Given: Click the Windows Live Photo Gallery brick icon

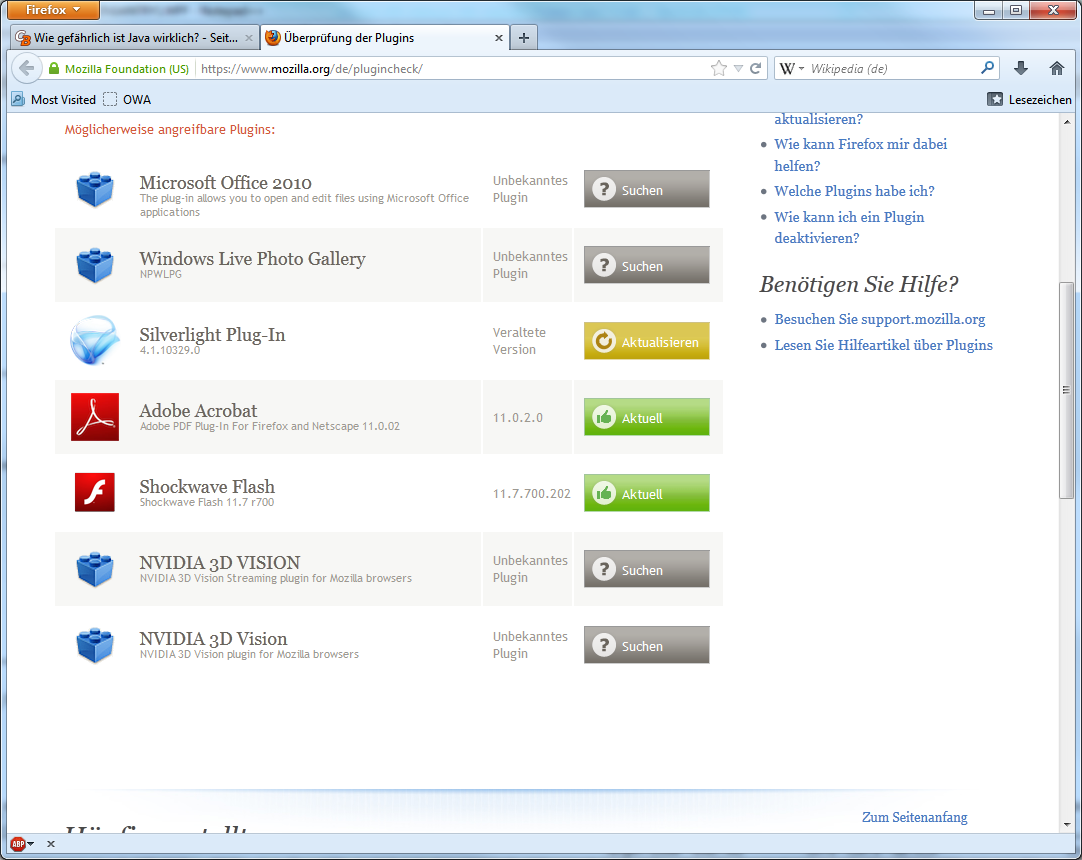Looking at the screenshot, I should tap(95, 265).
